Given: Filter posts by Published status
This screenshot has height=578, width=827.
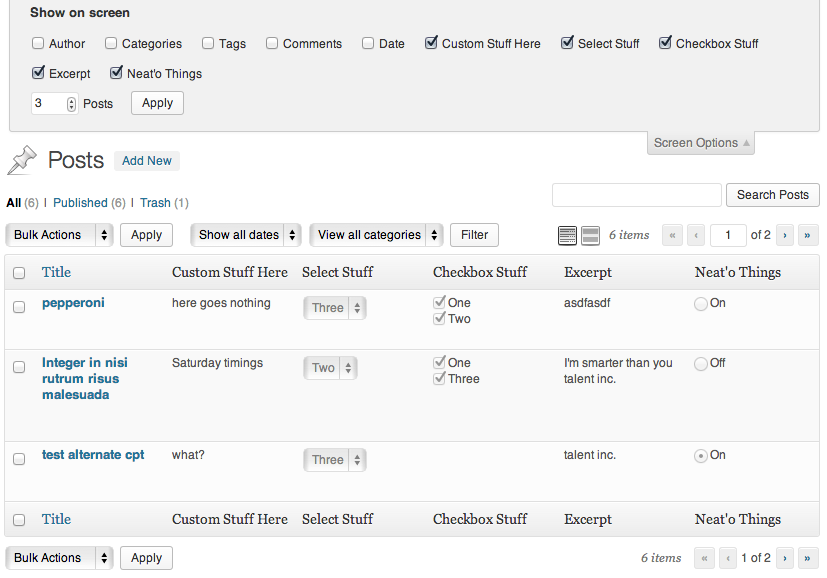Looking at the screenshot, I should [80, 203].
